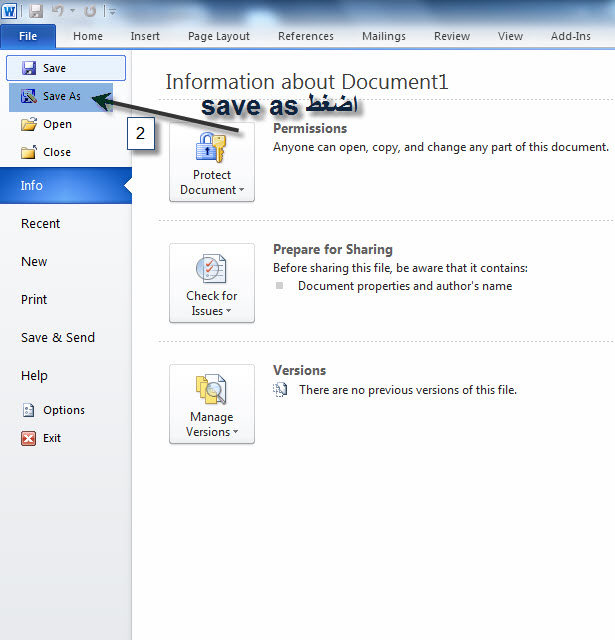Screen dimensions: 615x640
Task: Open the Customize Quick Access Toolbar dropdown
Action: pyautogui.click(x=112, y=11)
